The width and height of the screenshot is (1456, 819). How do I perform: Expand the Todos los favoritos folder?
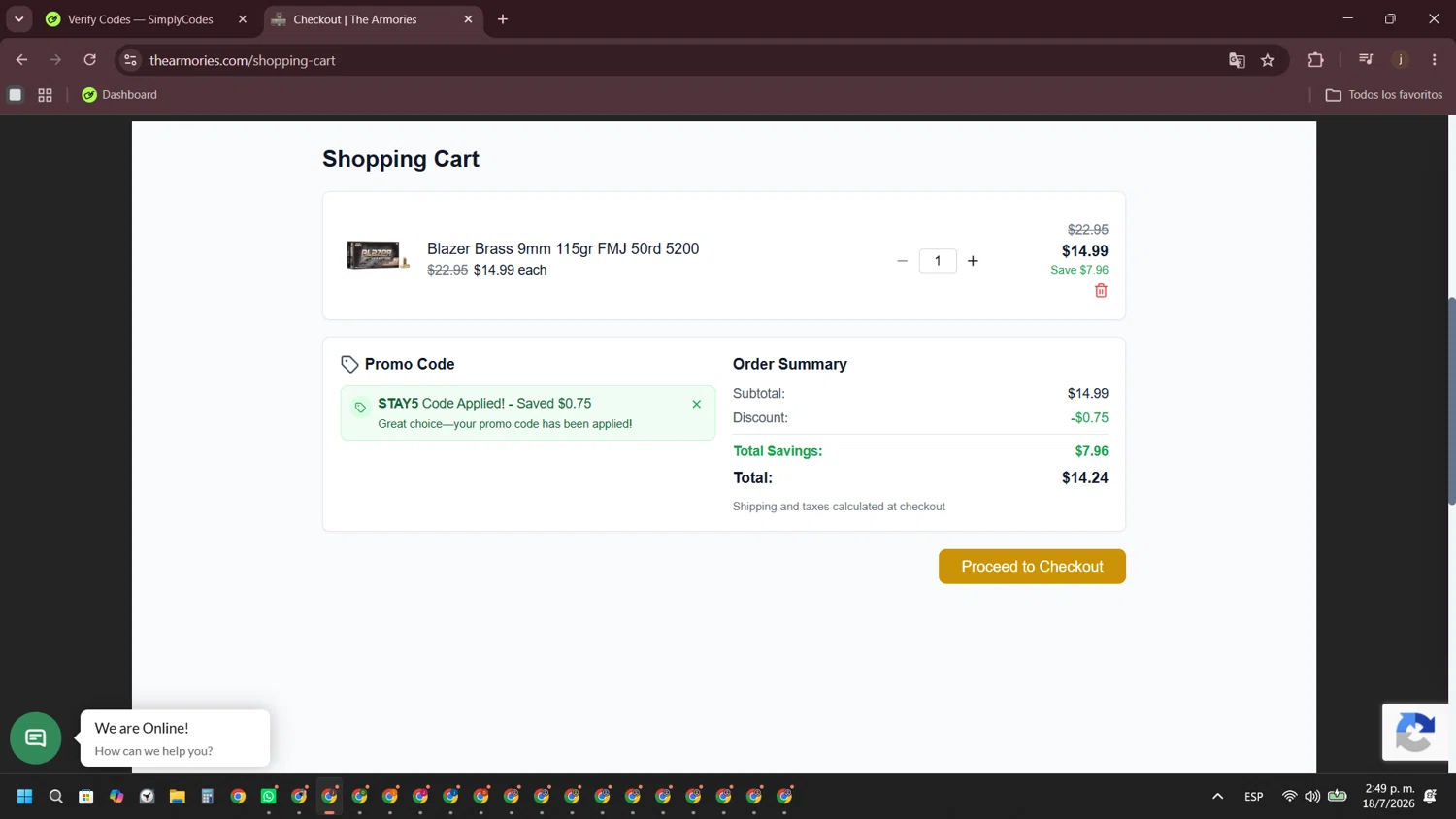pyautogui.click(x=1384, y=95)
